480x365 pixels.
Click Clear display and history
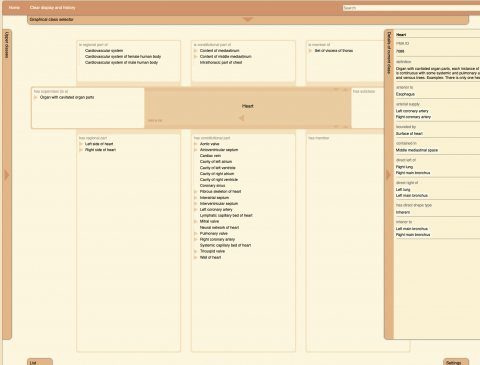pos(53,8)
